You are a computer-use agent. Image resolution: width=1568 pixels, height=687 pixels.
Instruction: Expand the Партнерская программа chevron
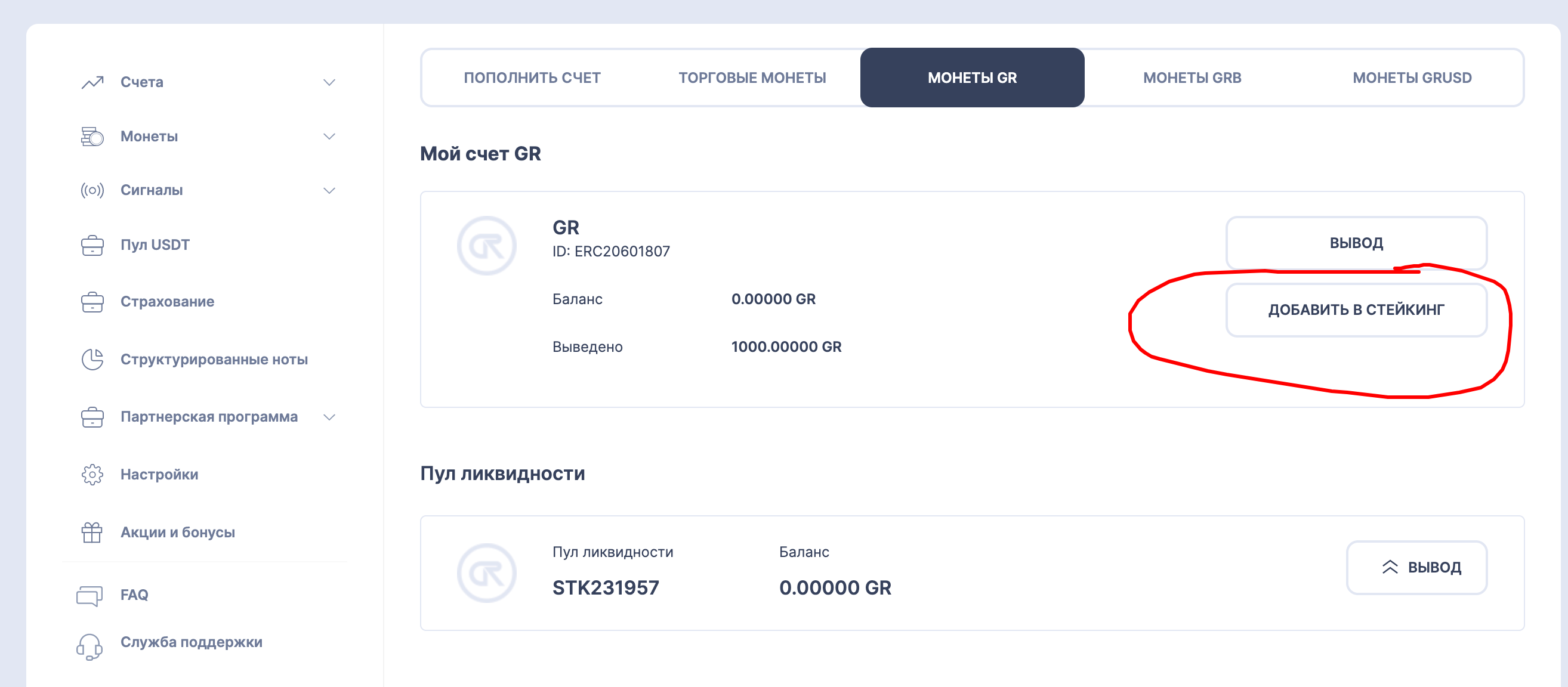pyautogui.click(x=329, y=417)
